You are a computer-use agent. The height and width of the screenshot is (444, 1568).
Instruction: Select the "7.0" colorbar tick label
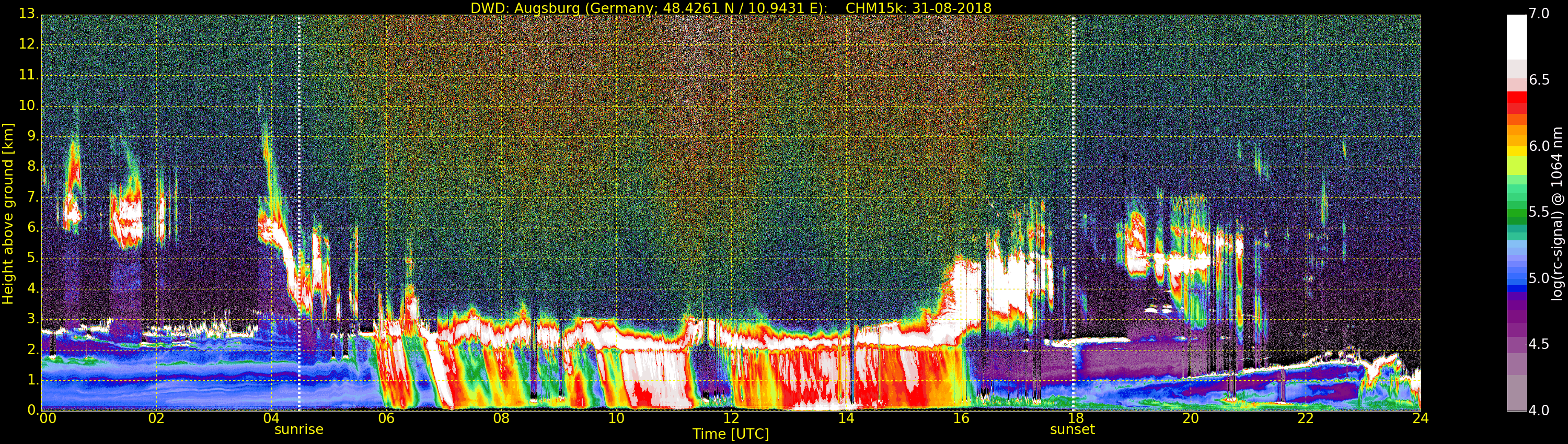tap(1539, 14)
